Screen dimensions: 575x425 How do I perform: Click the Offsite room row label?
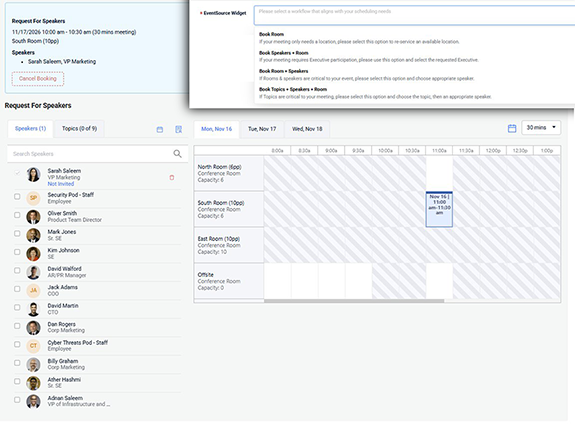229,281
